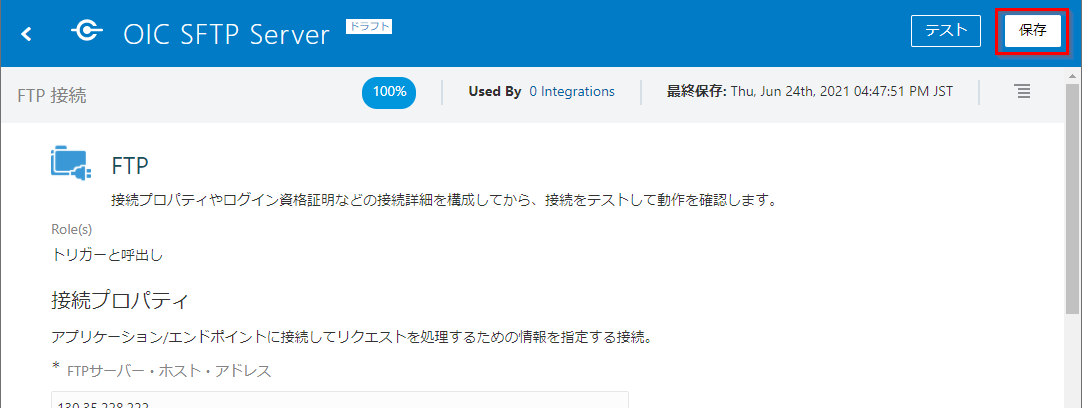This screenshot has height=408, width=1082.
Task: Click the Used By label
Action: 495,91
